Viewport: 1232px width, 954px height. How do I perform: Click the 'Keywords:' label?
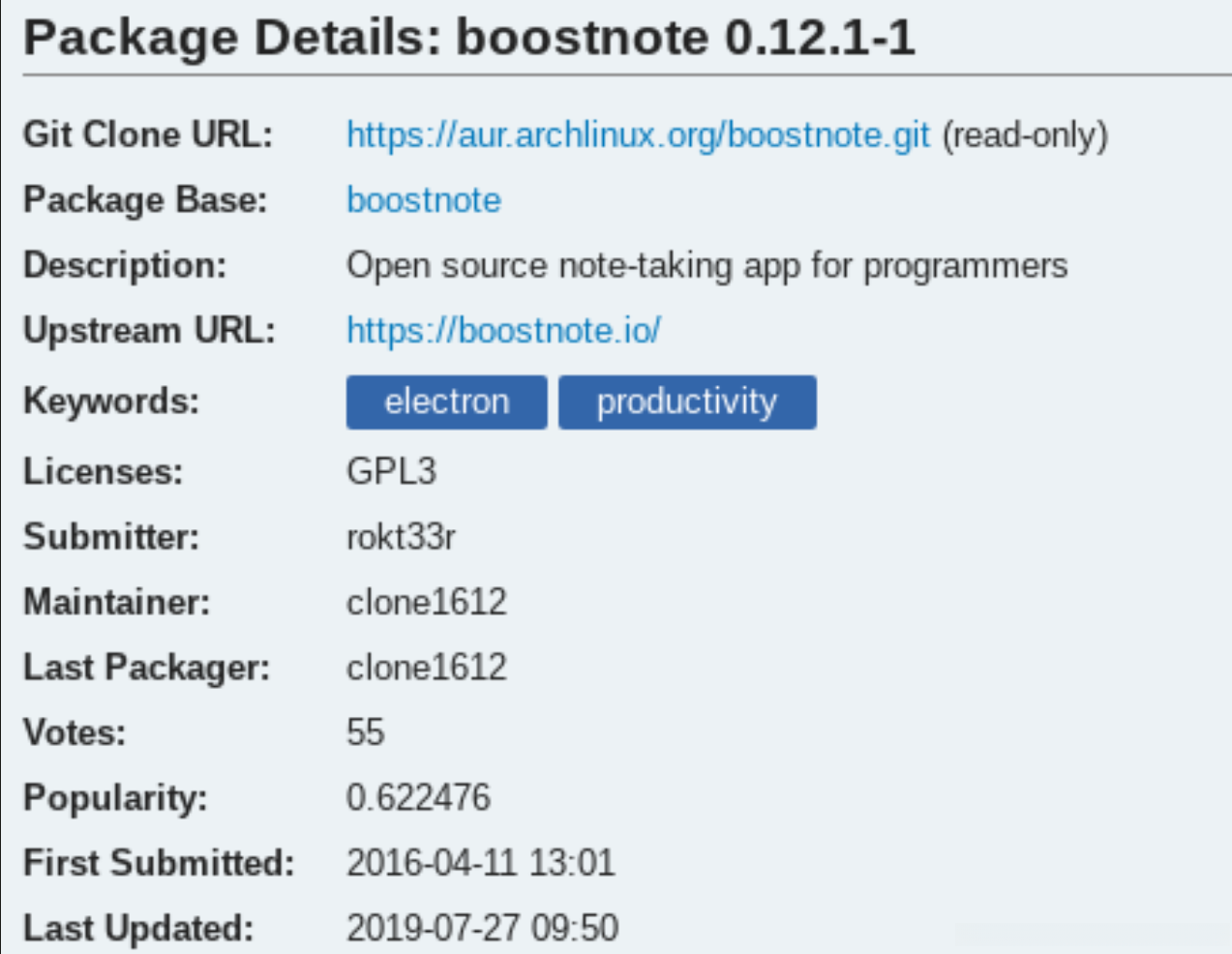tap(111, 401)
